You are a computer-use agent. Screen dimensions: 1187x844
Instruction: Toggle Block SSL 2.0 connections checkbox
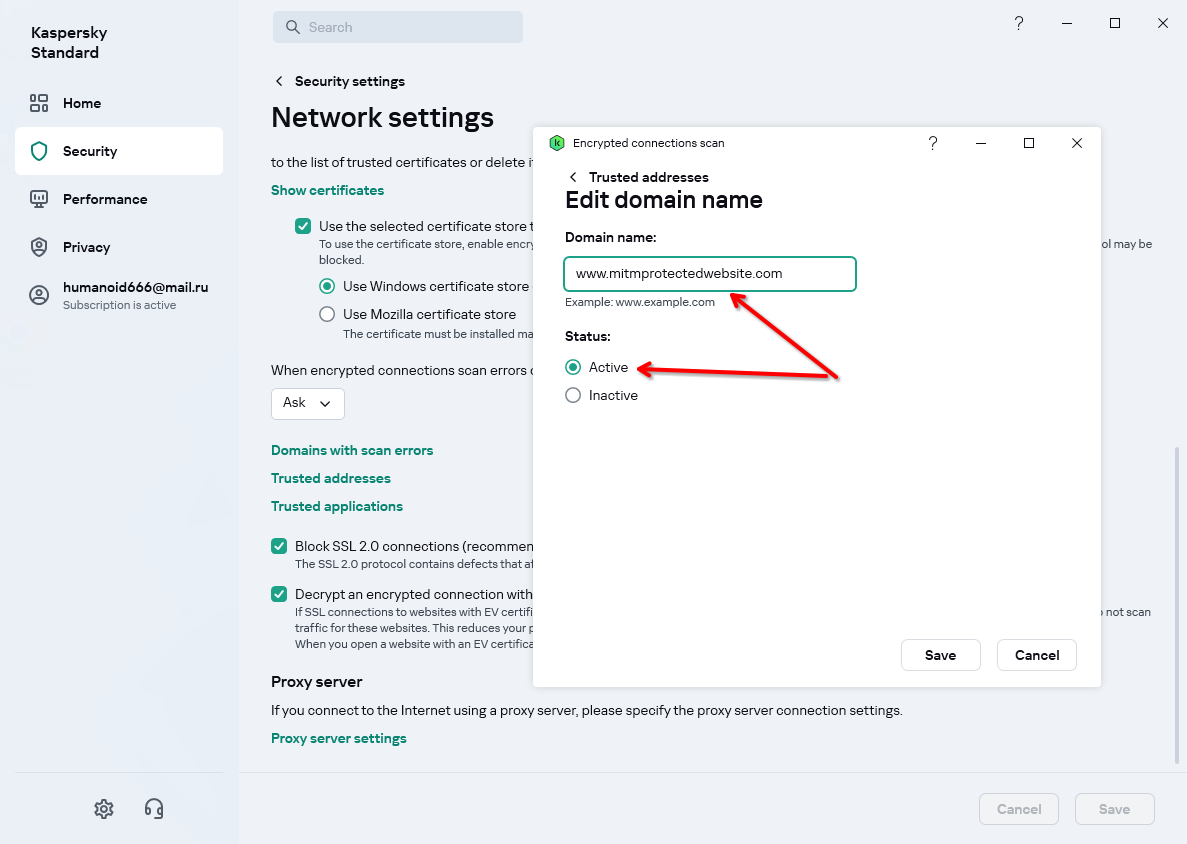pyautogui.click(x=279, y=546)
